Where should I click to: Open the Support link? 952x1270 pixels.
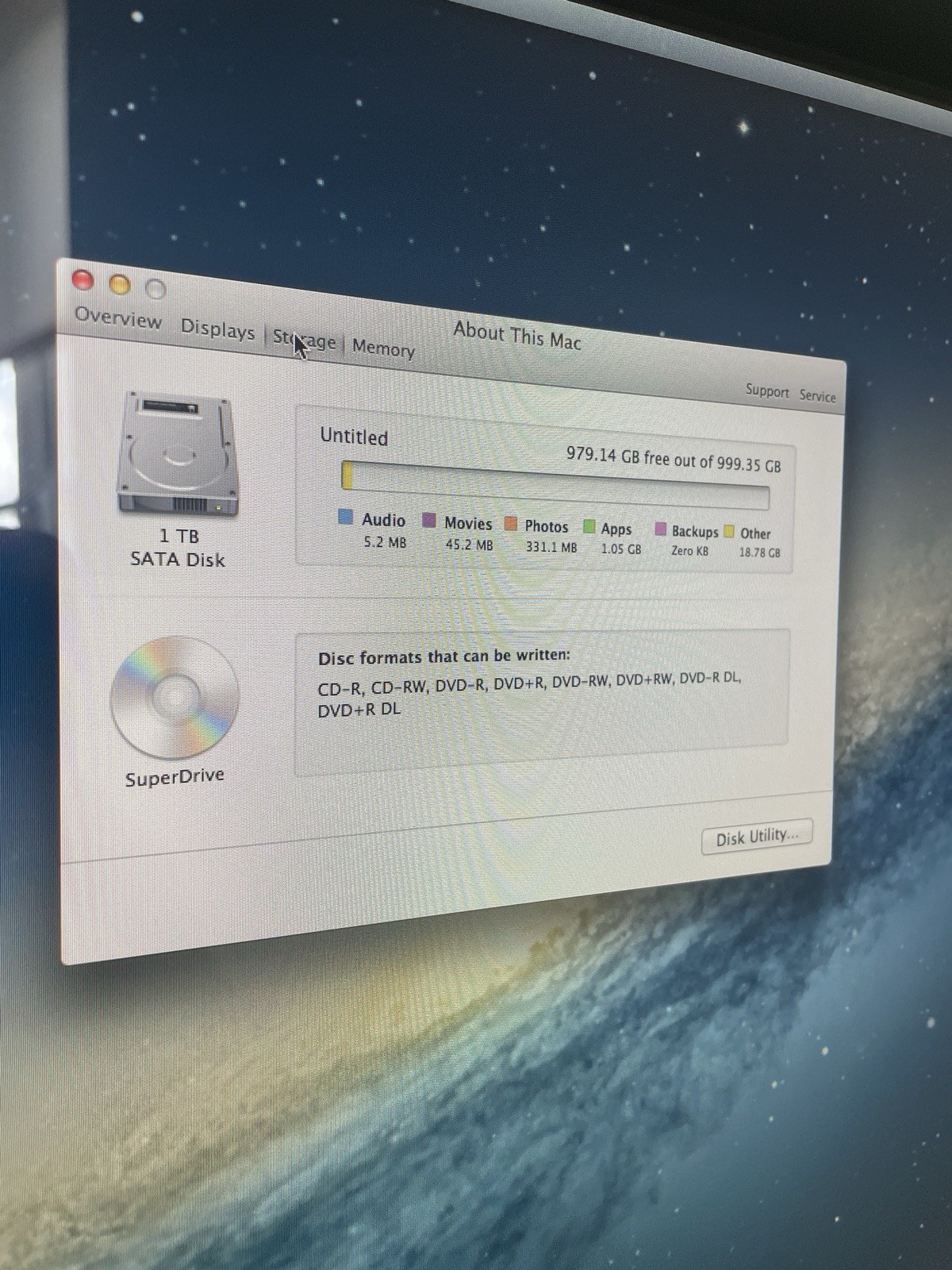[x=767, y=391]
